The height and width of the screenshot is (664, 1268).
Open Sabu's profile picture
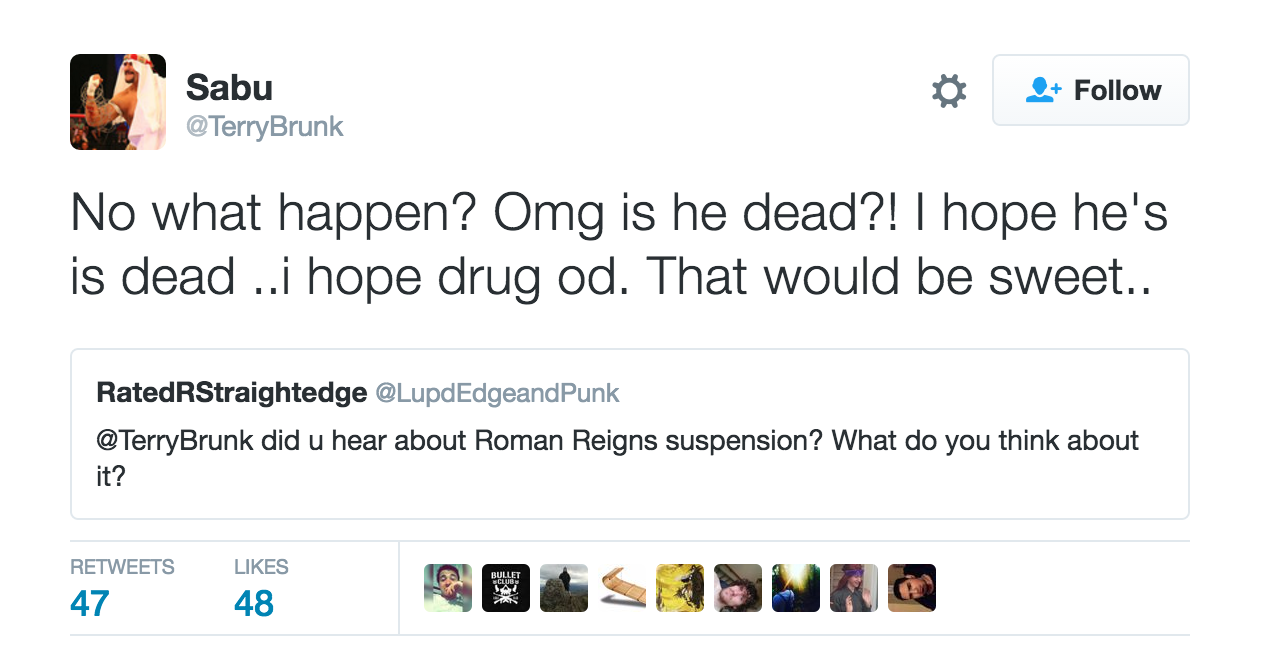pyautogui.click(x=118, y=102)
